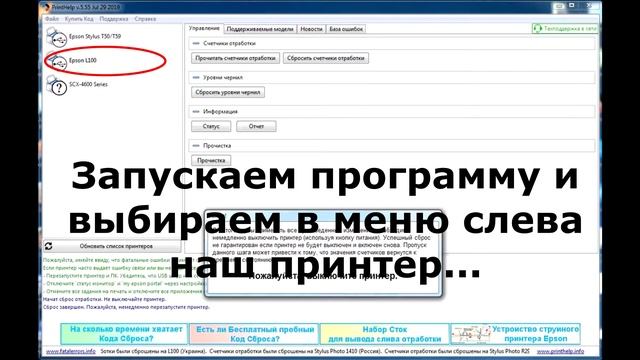
Task: Click log line Сброс завершен. Пожалуйста, немедленно перезапустите принтер
Action: point(126,307)
